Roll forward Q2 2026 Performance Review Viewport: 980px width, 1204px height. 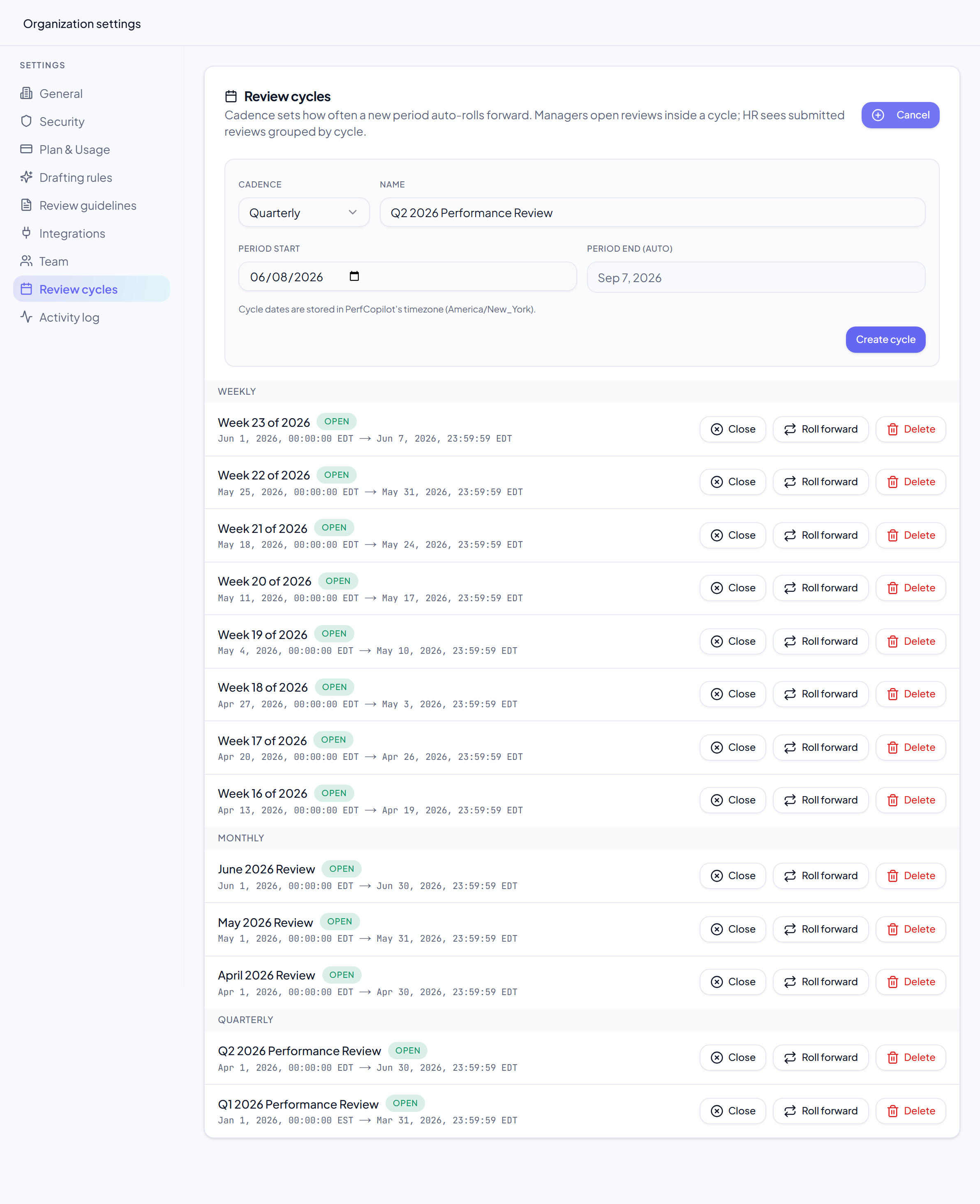click(820, 1058)
